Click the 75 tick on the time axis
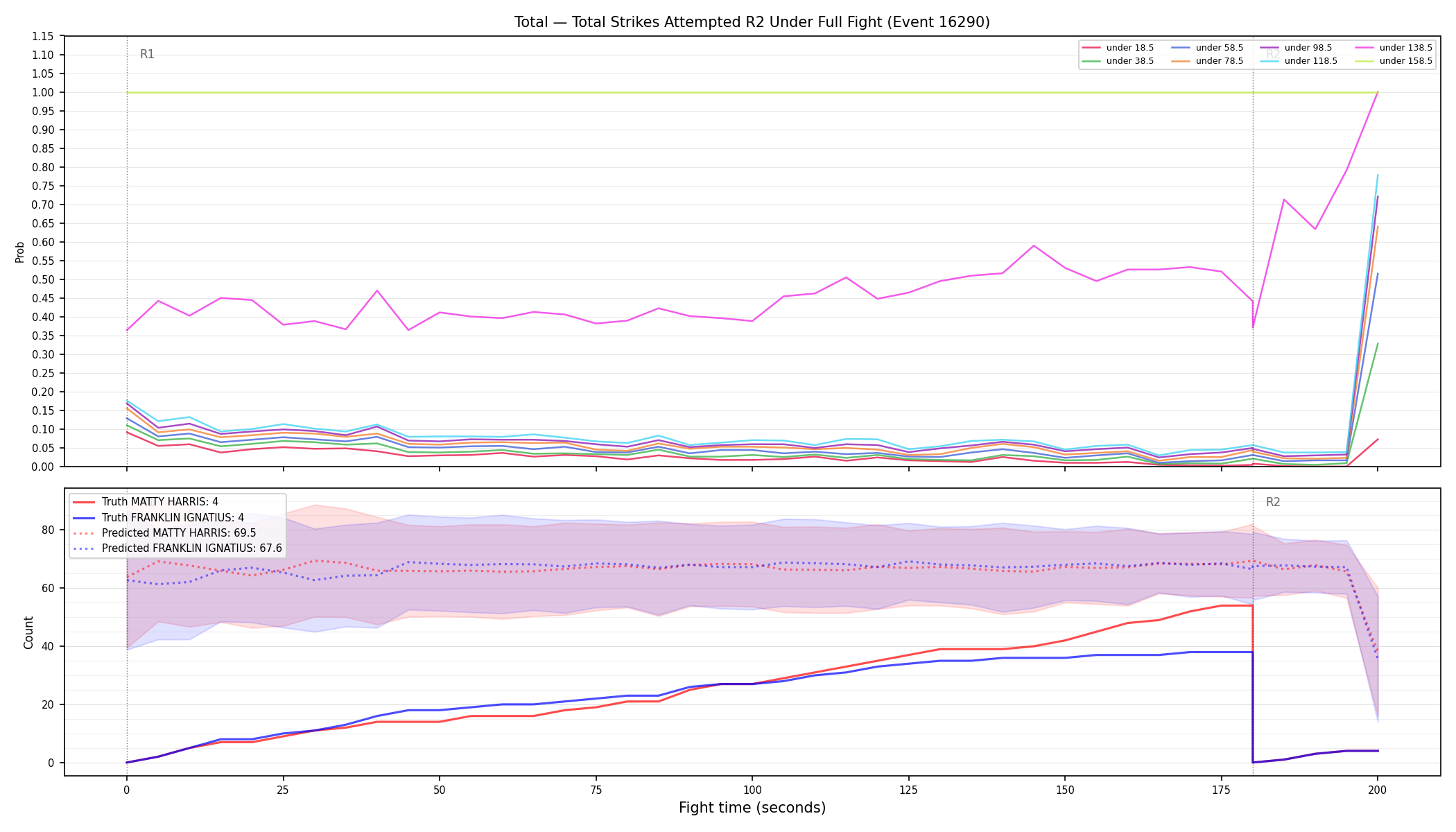Screen dimensions: 1456x832 point(596,789)
